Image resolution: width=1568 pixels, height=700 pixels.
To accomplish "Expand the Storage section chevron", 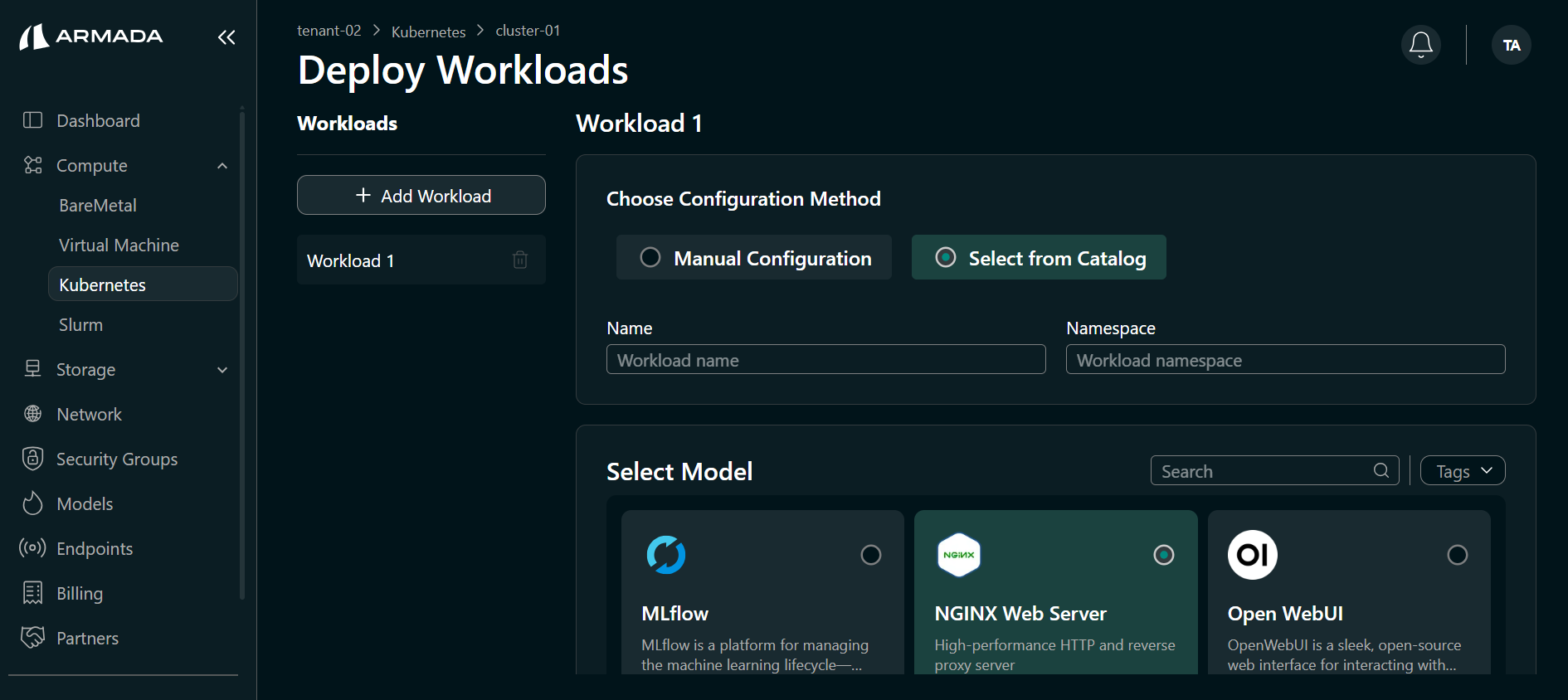I will (x=222, y=370).
